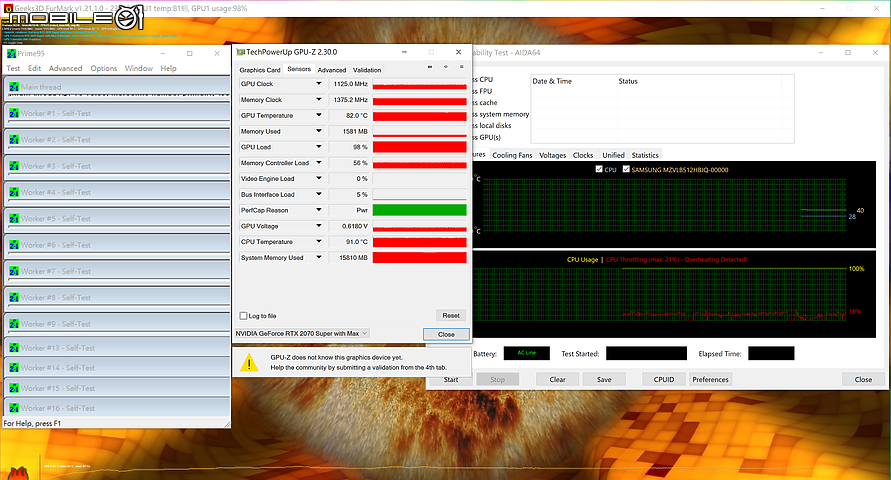Click the GPU-Z title bar app icon

(x=240, y=52)
